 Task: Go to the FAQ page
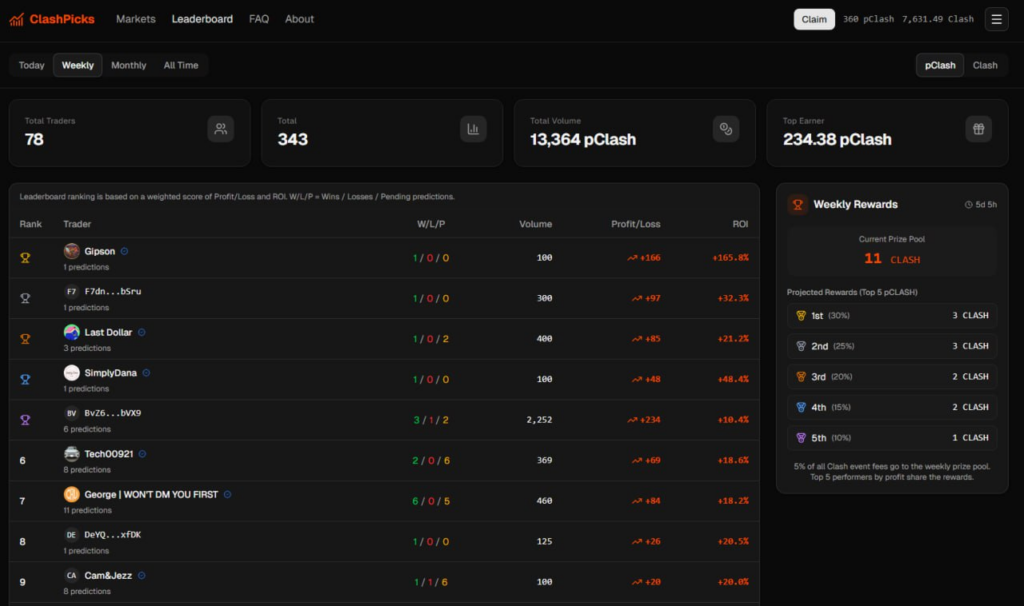pos(259,19)
